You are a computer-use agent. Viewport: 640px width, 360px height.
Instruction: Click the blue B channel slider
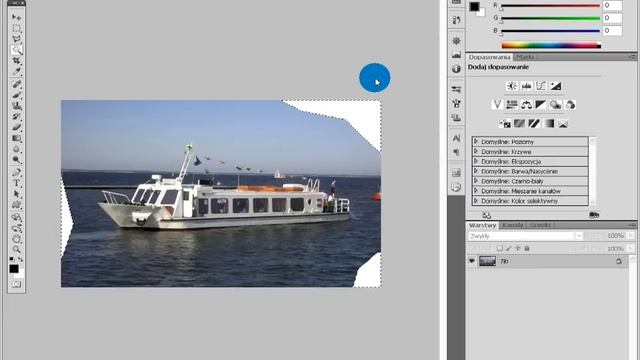click(x=550, y=31)
